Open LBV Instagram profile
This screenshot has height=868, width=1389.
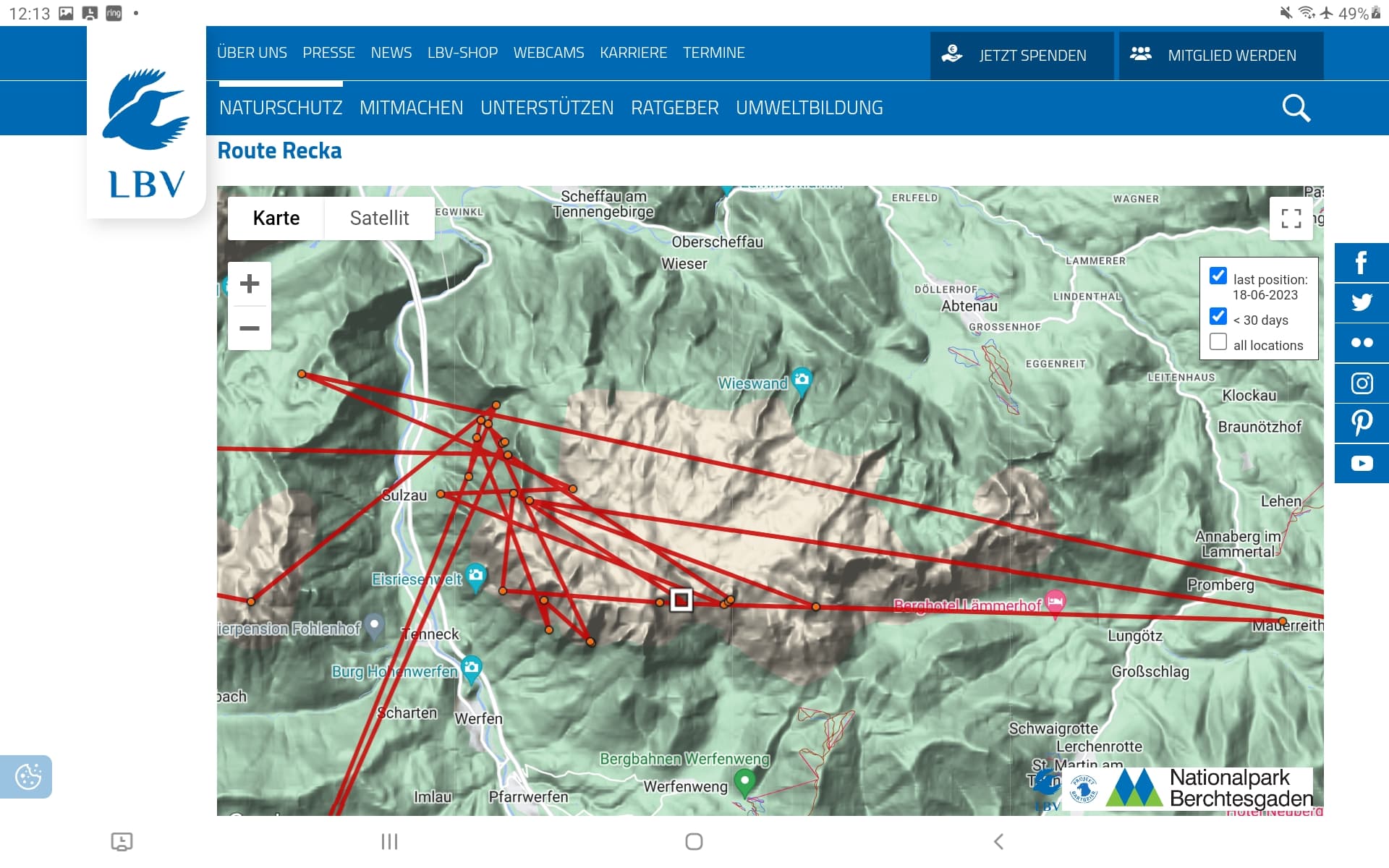click(1362, 383)
